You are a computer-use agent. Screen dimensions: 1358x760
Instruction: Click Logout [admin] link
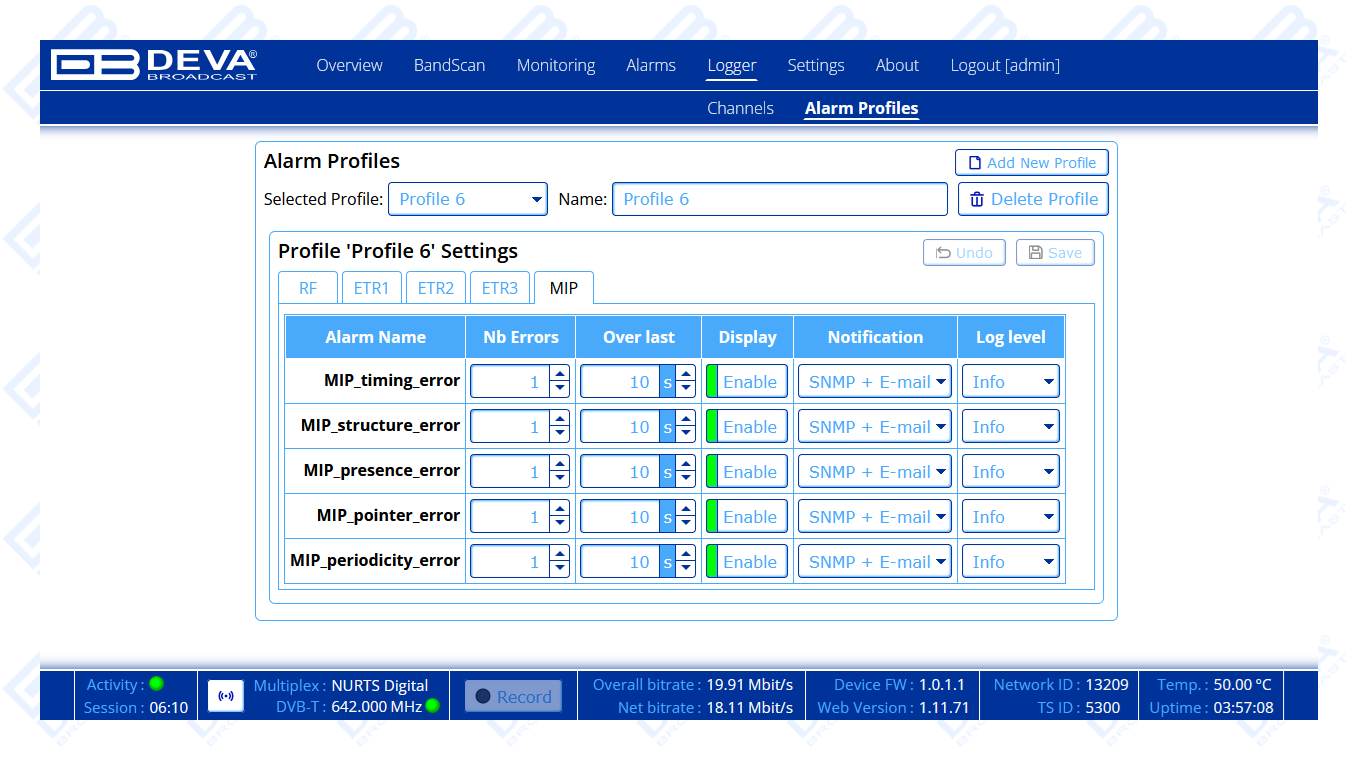1004,65
